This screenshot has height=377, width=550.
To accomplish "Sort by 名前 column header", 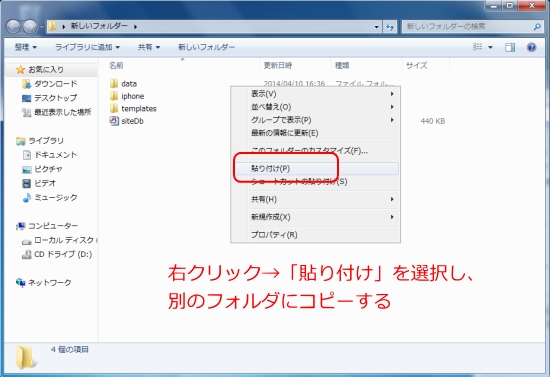I will (116, 66).
